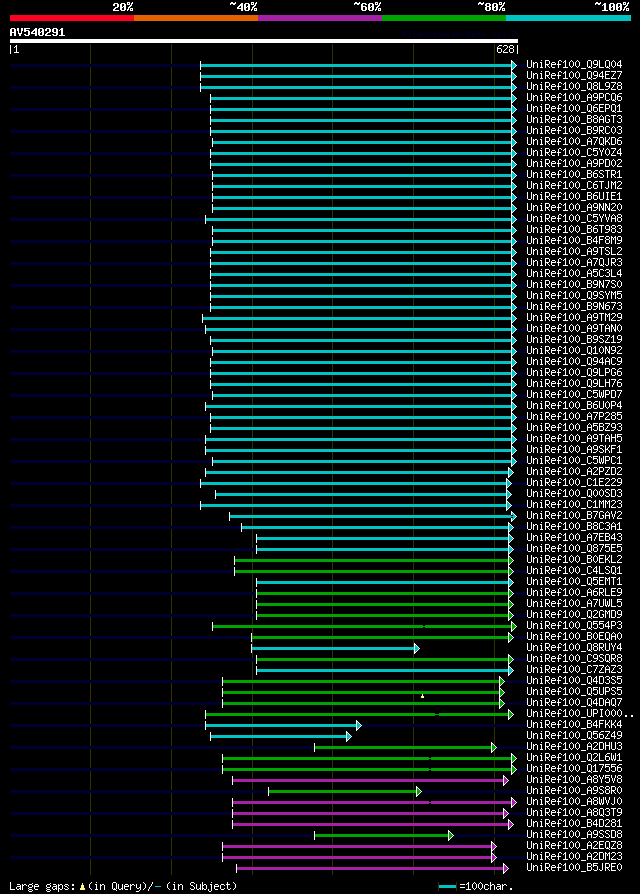Select the UniRef100_Q2L6W1 label
Viewport: 640px width, 894px height.
pyautogui.click(x=574, y=757)
